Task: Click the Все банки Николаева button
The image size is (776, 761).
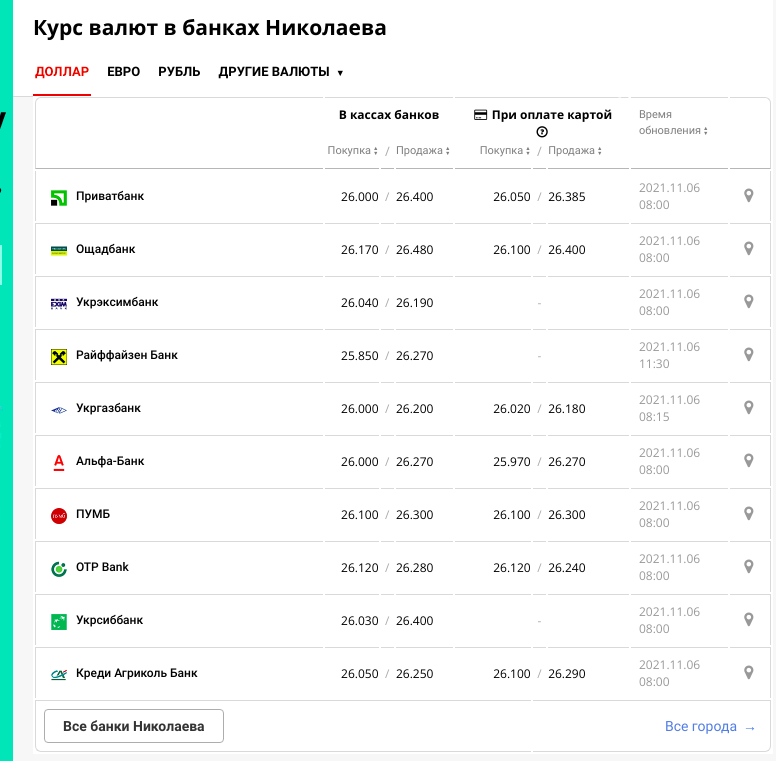Action: pos(134,726)
